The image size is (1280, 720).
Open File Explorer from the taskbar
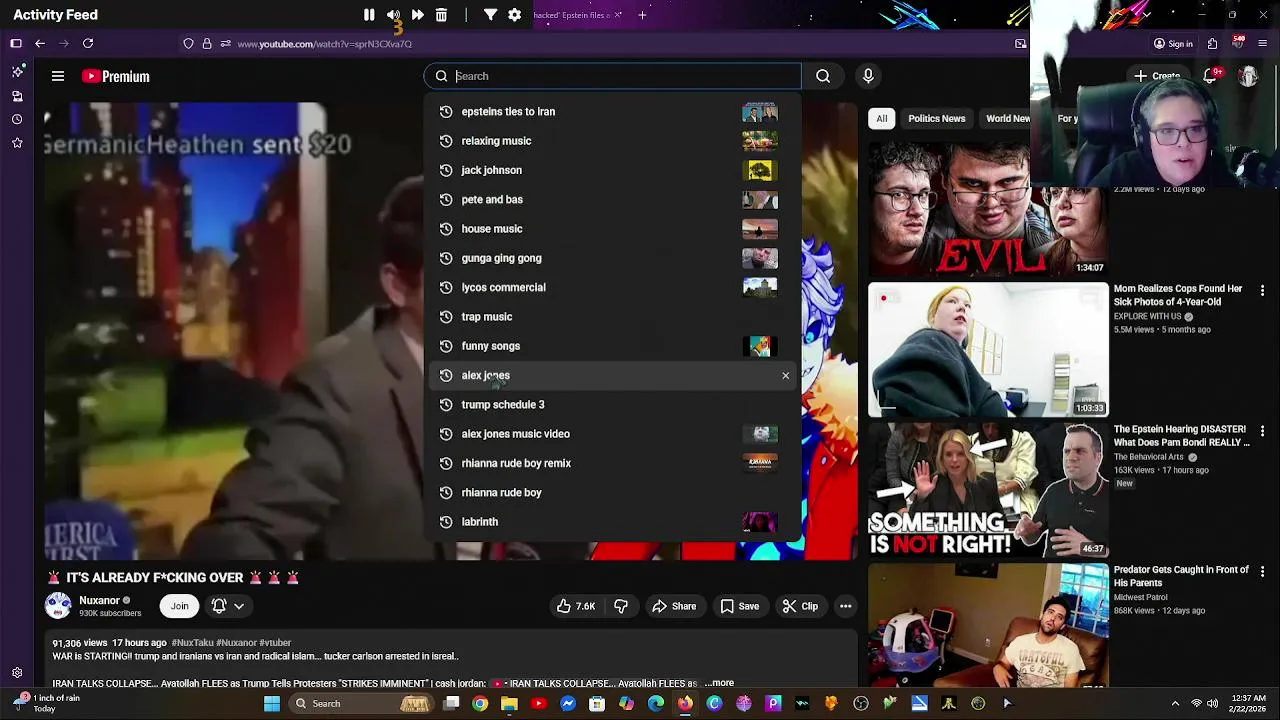pyautogui.click(x=509, y=703)
